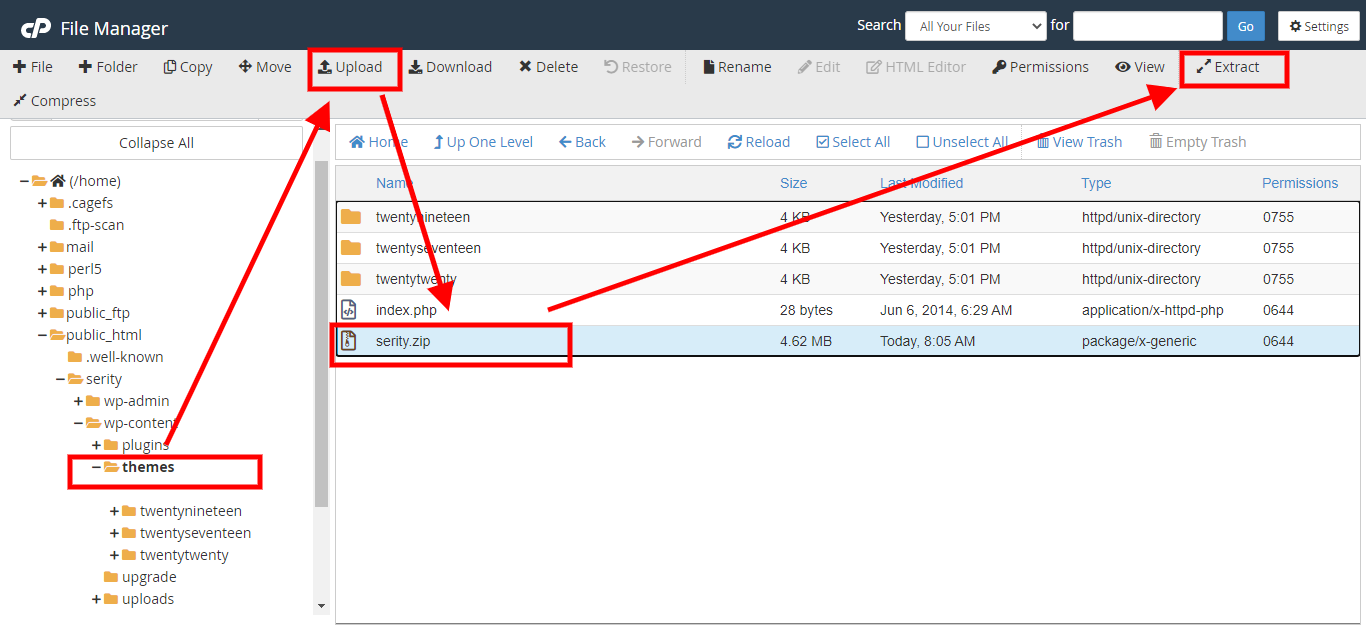Collapse the public_html tree node
The width and height of the screenshot is (1366, 625).
(x=42, y=335)
